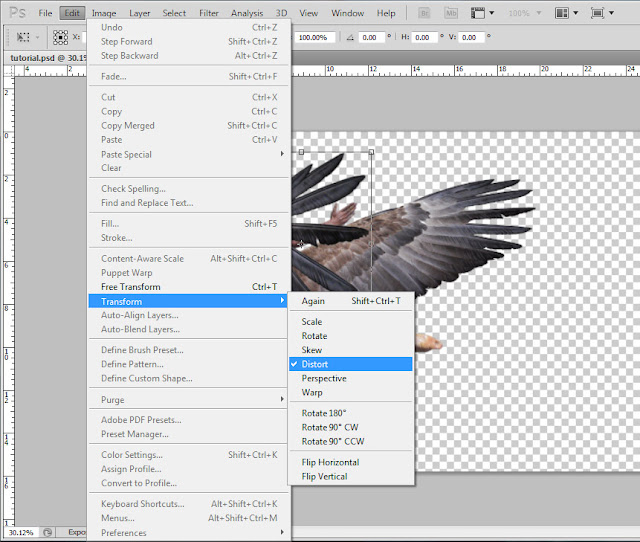Click Keyboard Shortcuts menu entry
Screen dimensions: 640x542
(188, 504)
